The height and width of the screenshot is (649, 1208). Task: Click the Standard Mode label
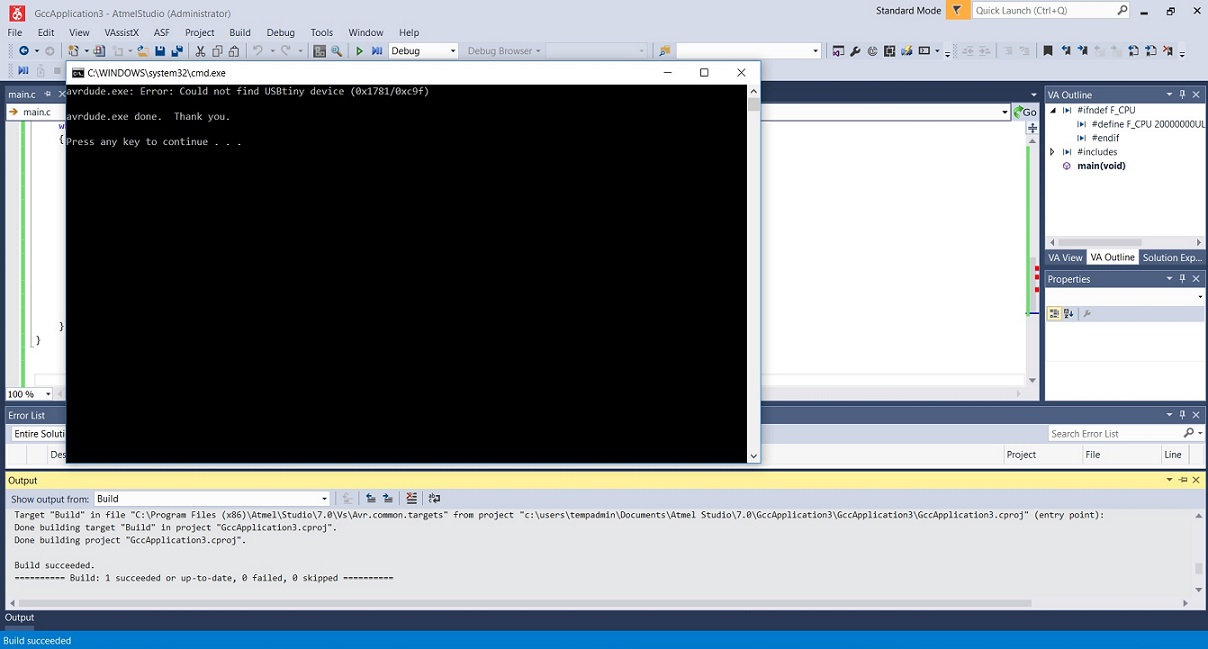tap(908, 11)
